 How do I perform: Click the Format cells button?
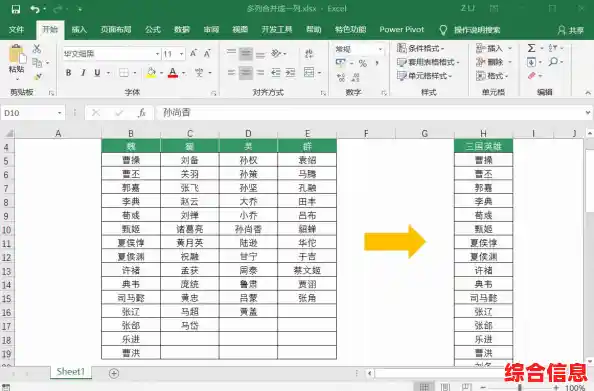point(492,76)
